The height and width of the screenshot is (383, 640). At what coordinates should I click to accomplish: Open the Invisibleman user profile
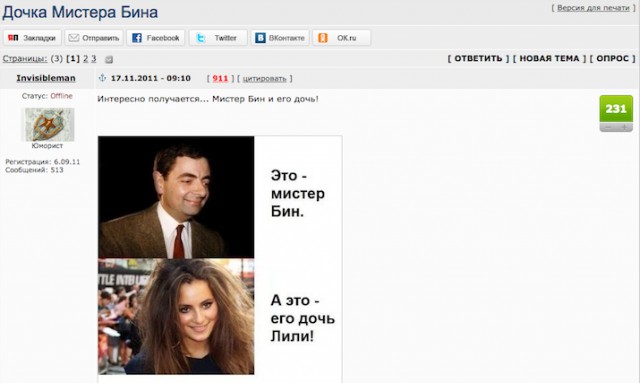click(x=46, y=78)
